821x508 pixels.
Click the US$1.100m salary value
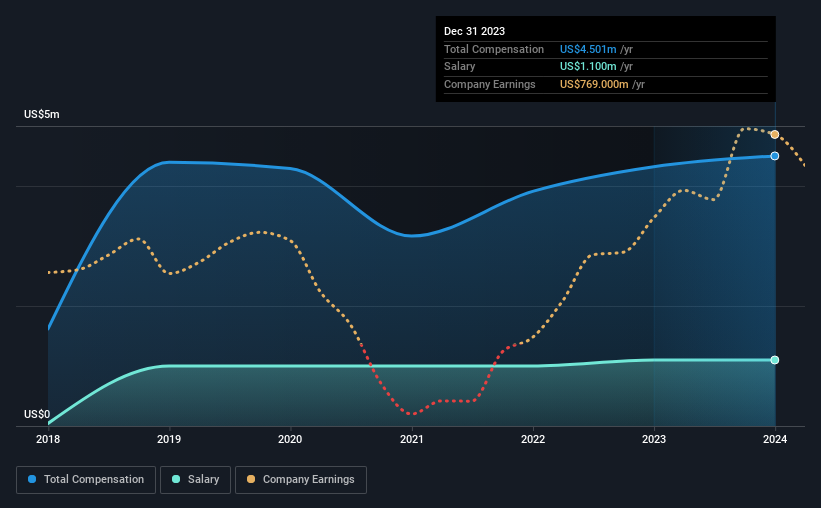[x=588, y=67]
